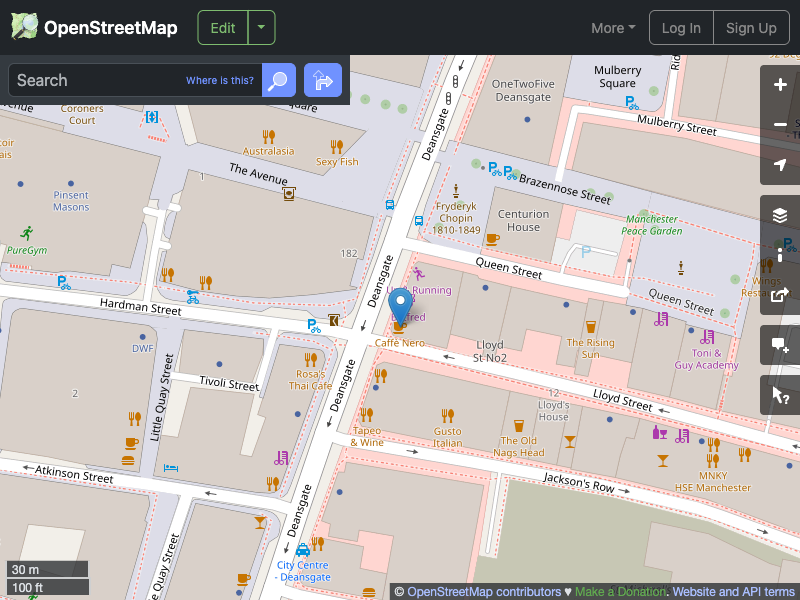Activate the Query features tool
This screenshot has width=800, height=600.
(x=779, y=394)
